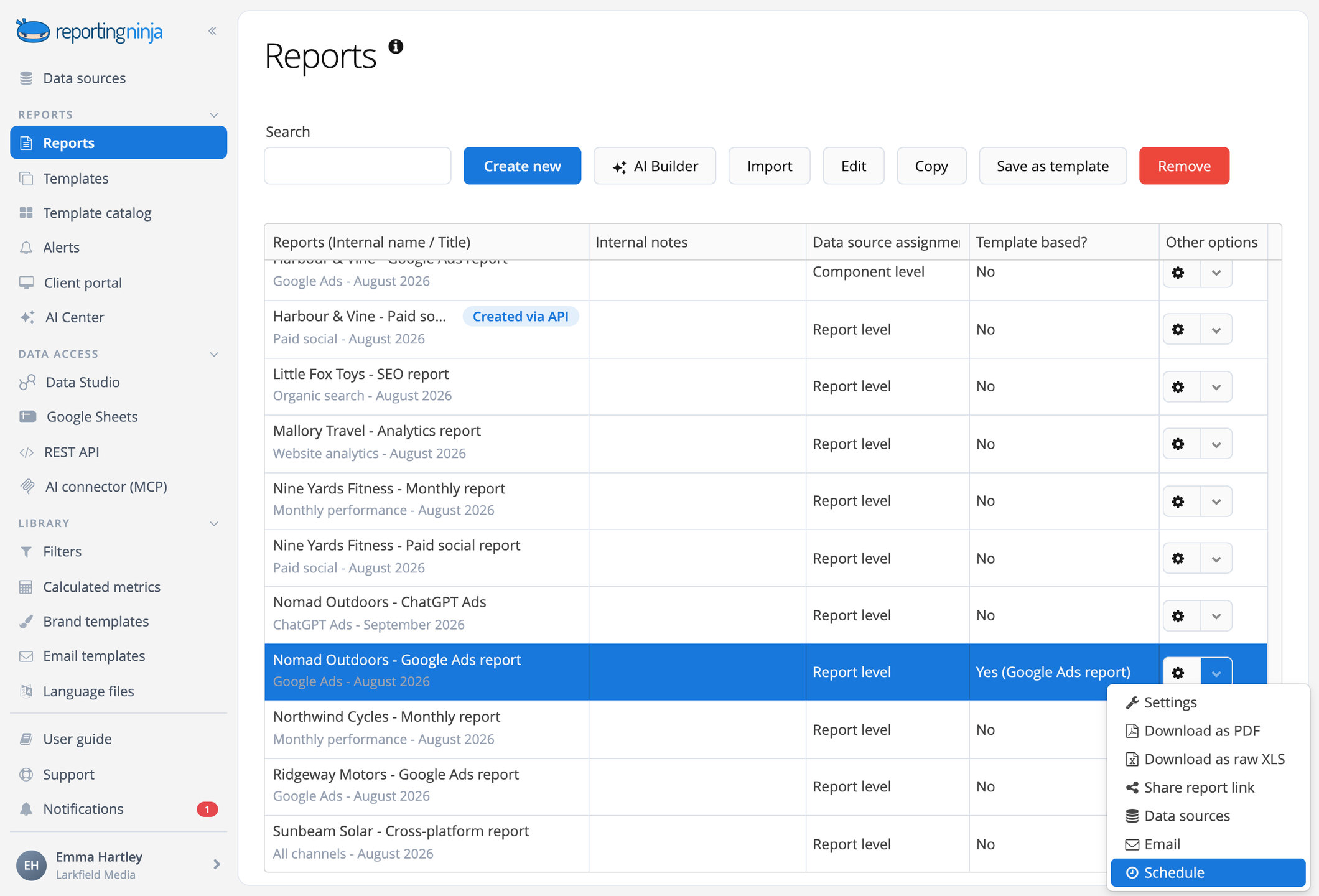Click the Created via API badge
The image size is (1319, 896).
click(x=521, y=316)
